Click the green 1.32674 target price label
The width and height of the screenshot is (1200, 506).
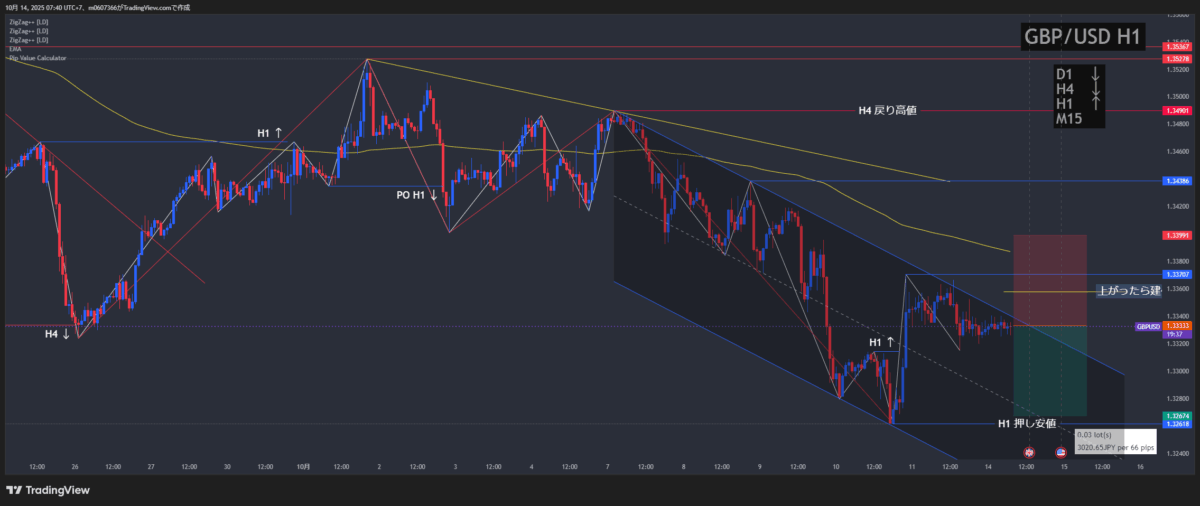coord(1177,415)
